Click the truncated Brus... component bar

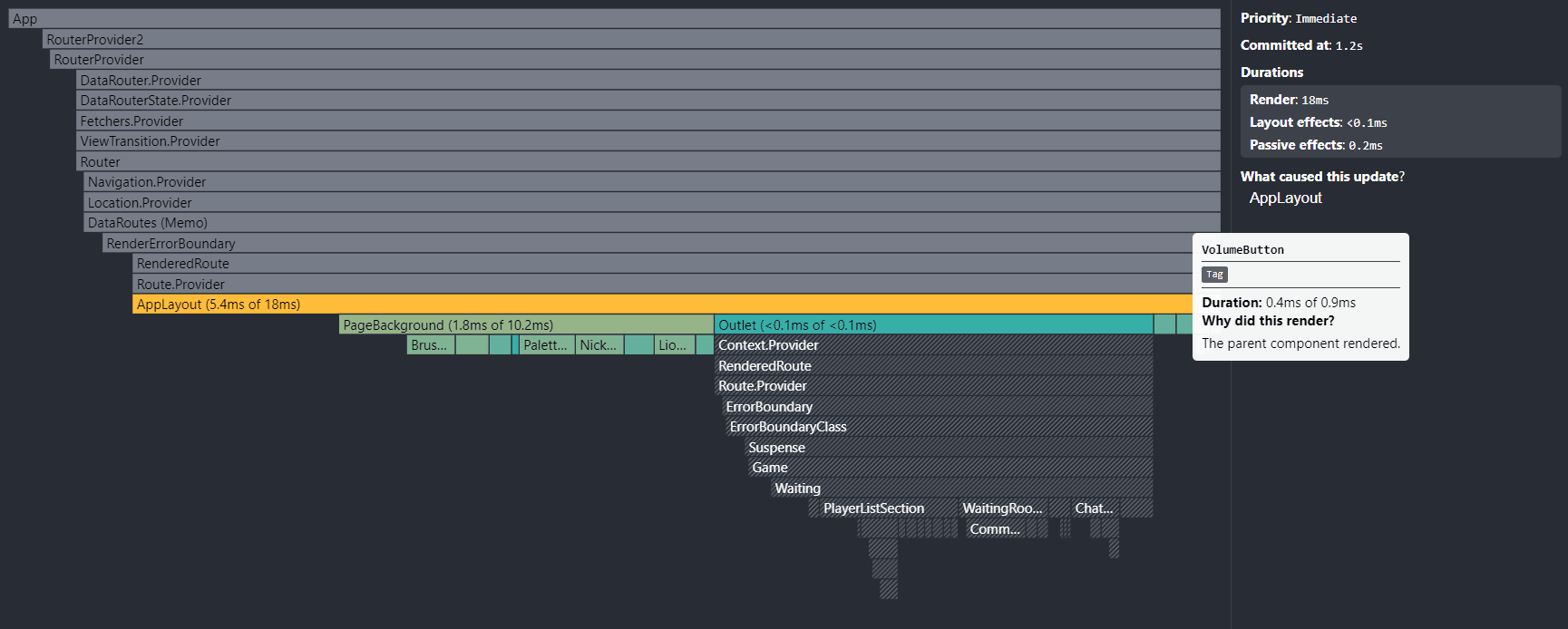(431, 345)
